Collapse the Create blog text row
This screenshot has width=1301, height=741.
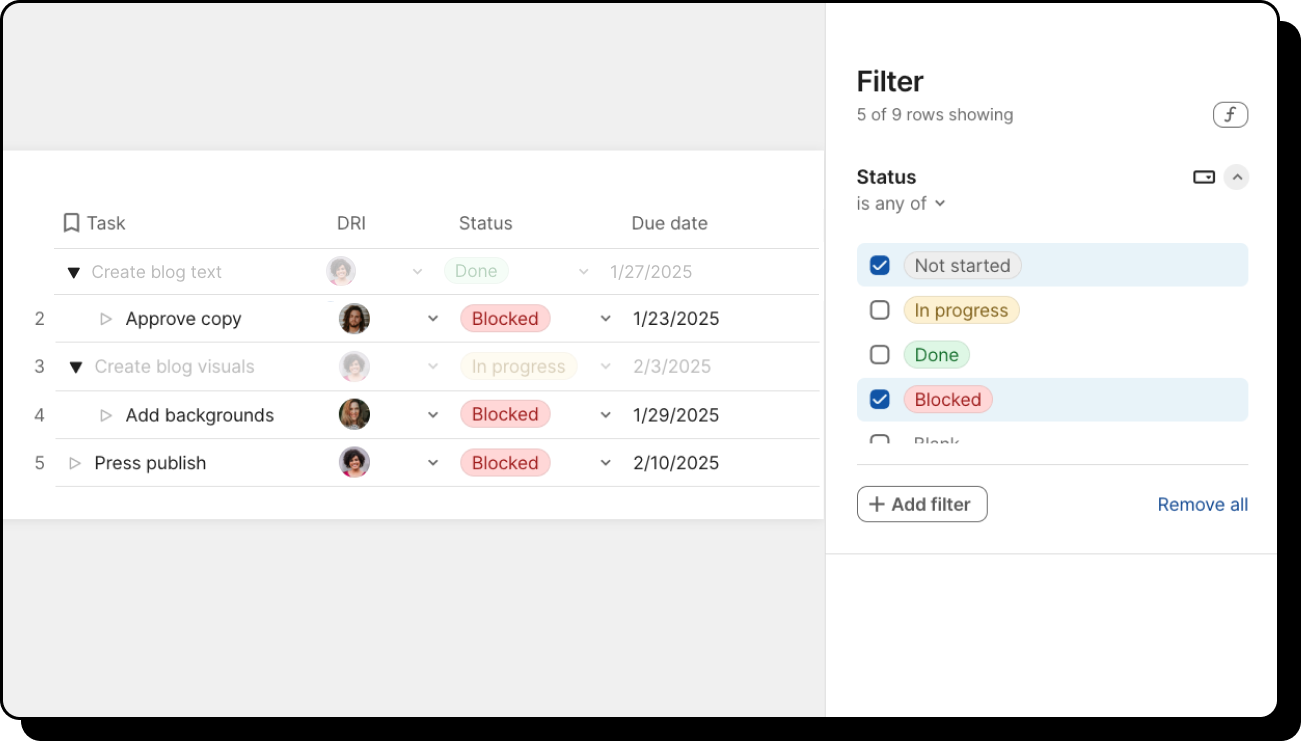click(73, 272)
